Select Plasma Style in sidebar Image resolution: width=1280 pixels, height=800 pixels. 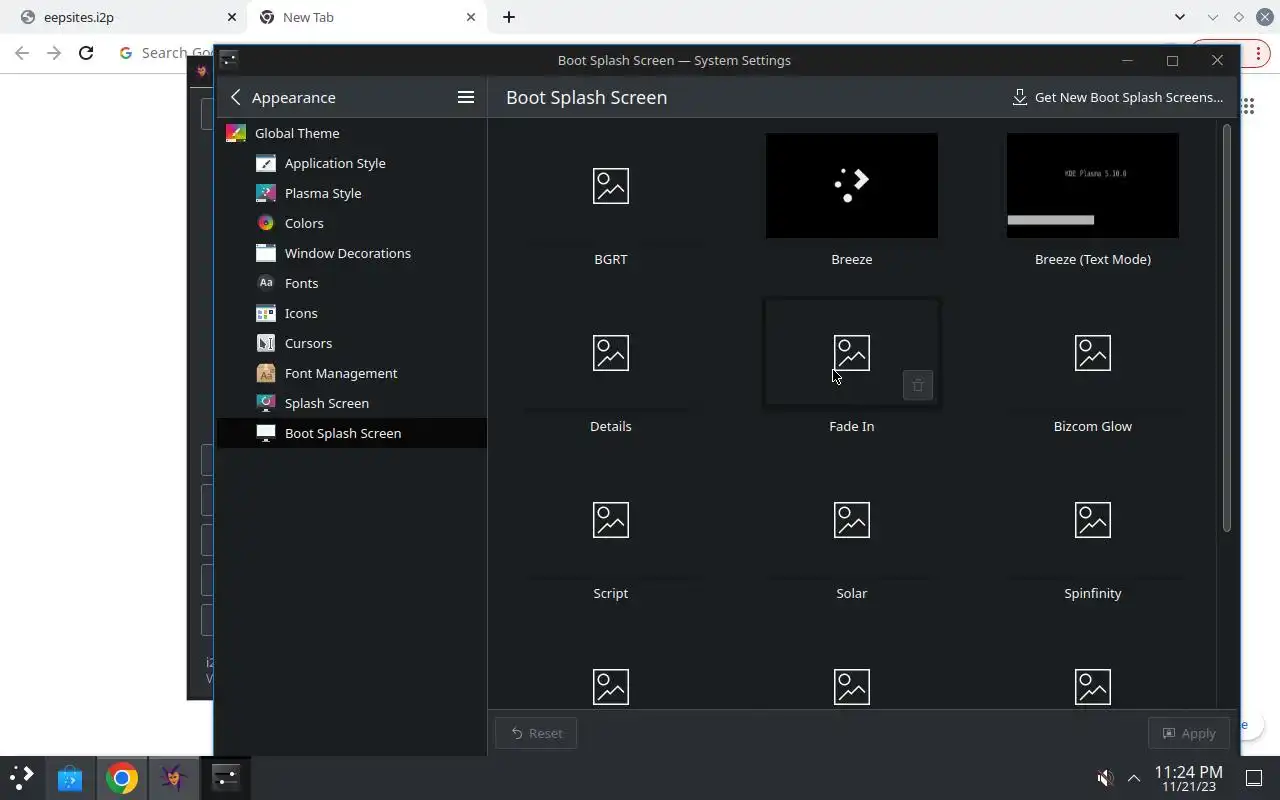point(352,193)
